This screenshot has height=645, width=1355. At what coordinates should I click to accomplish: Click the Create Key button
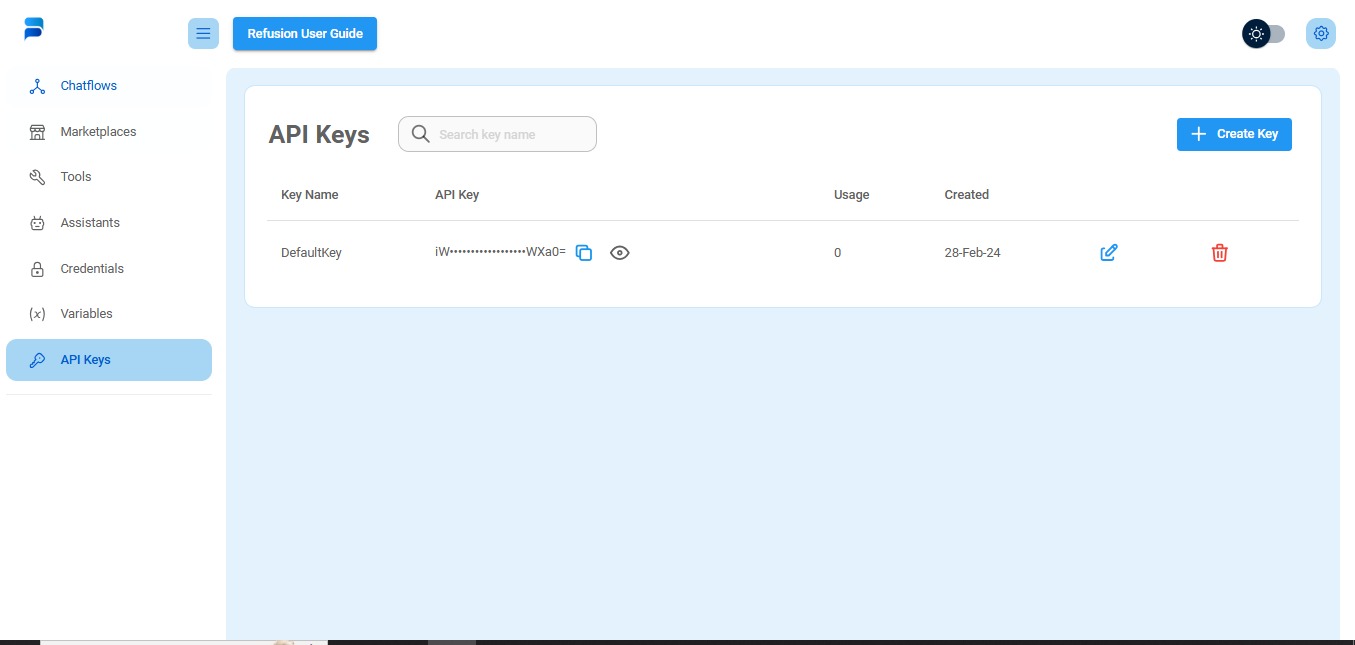[1234, 134]
